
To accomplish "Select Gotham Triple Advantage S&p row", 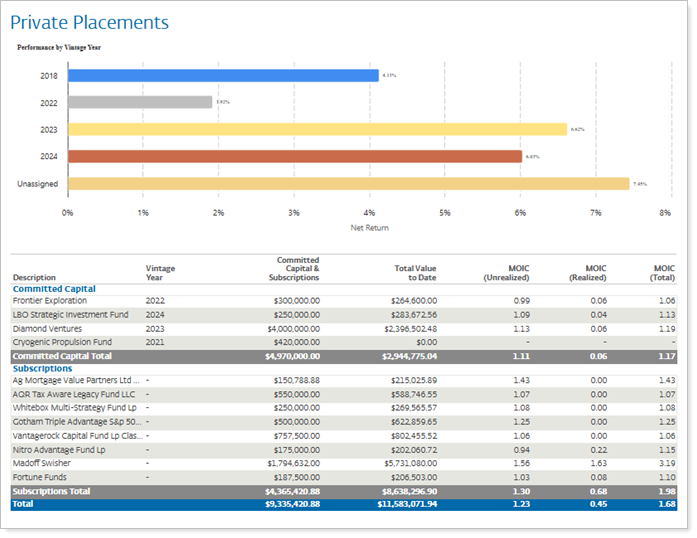I will coord(77,422).
